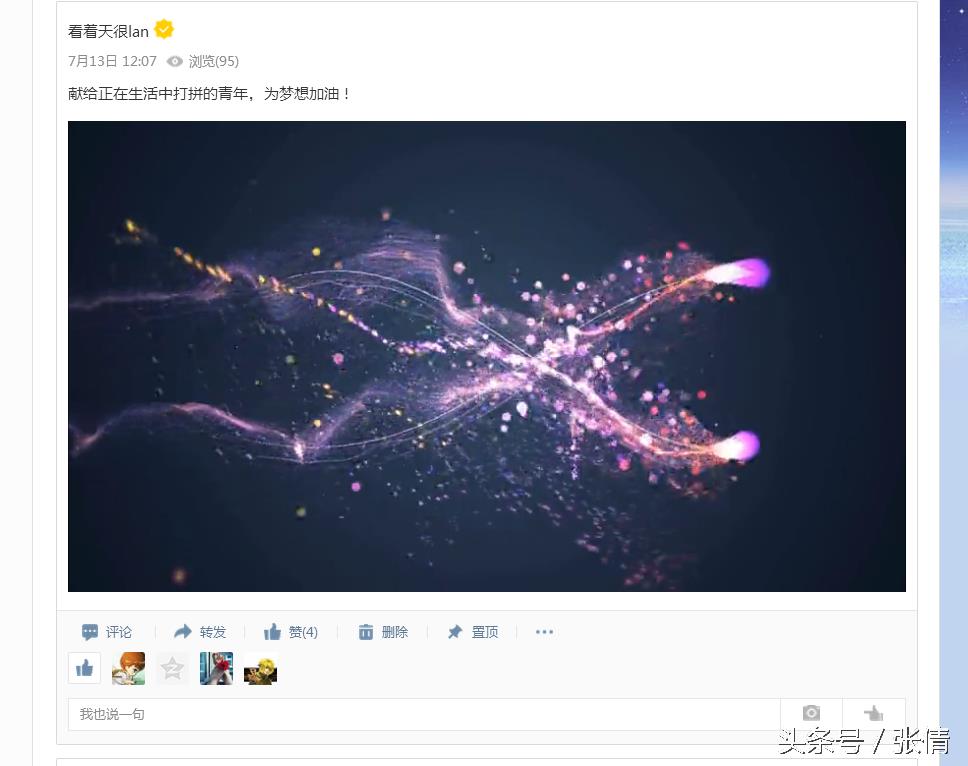The width and height of the screenshot is (968, 766).
Task: Click the yellow verified badge icon
Action: point(164,29)
